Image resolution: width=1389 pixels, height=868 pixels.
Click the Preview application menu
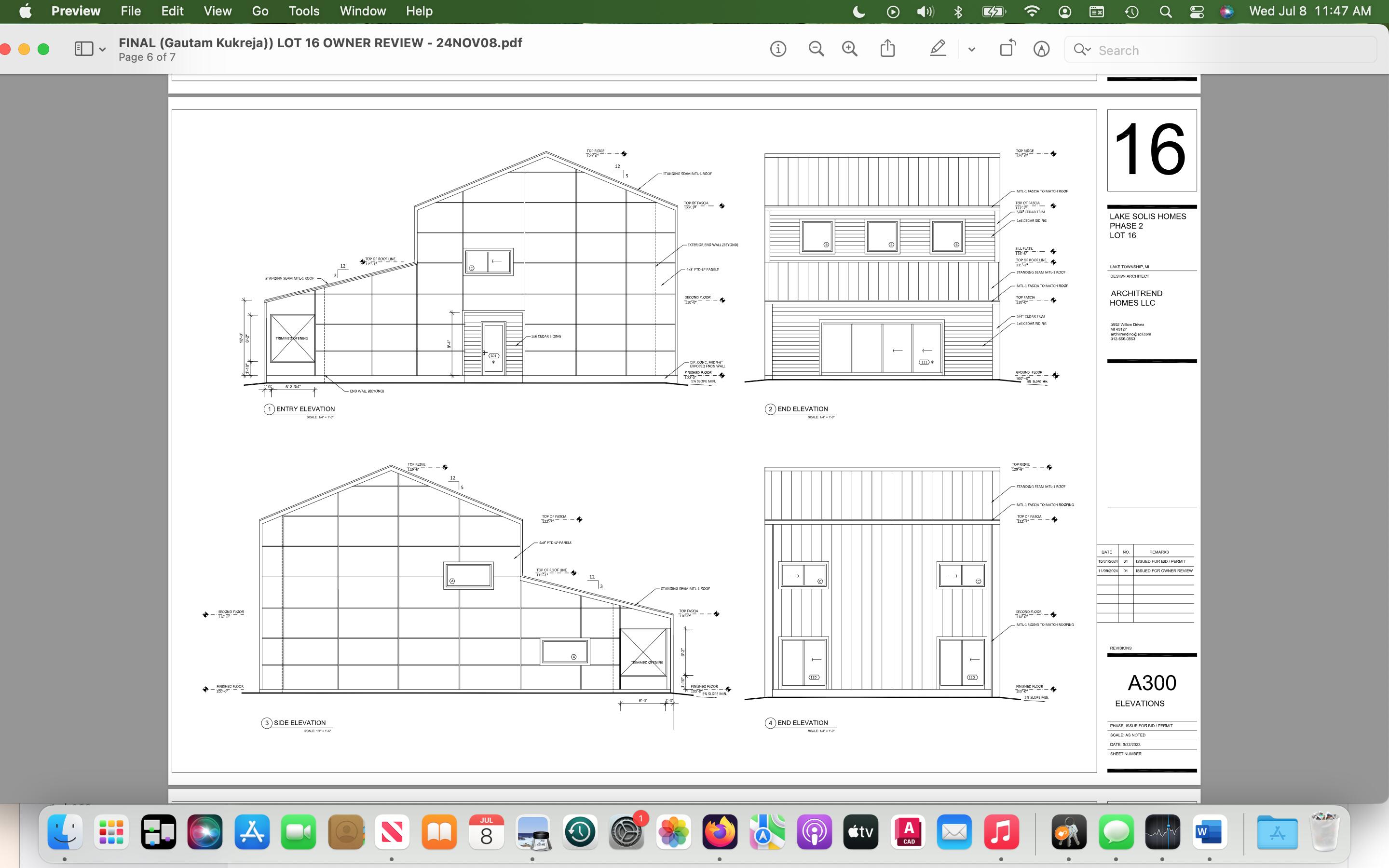[76, 11]
